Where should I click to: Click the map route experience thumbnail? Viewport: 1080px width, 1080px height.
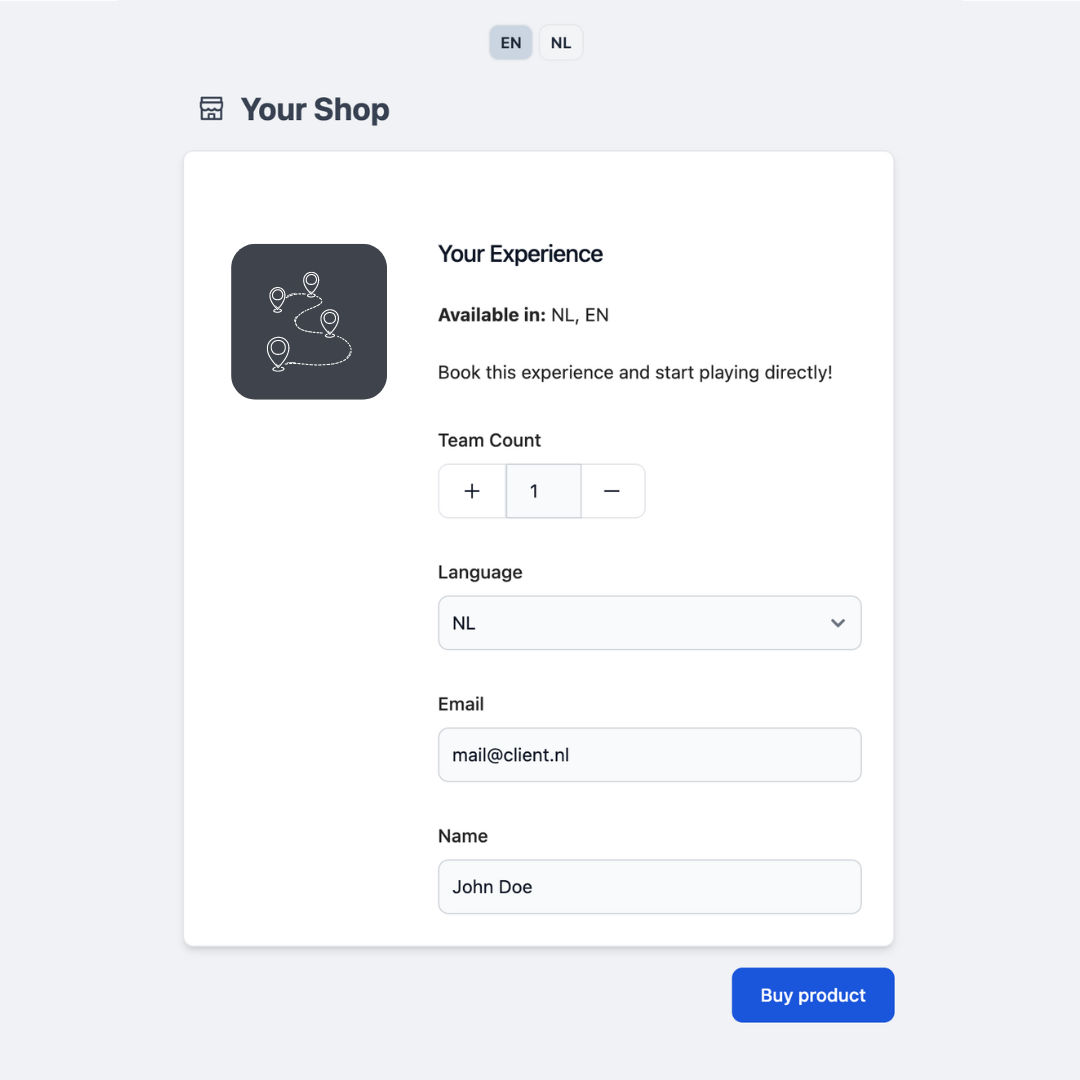tap(309, 322)
